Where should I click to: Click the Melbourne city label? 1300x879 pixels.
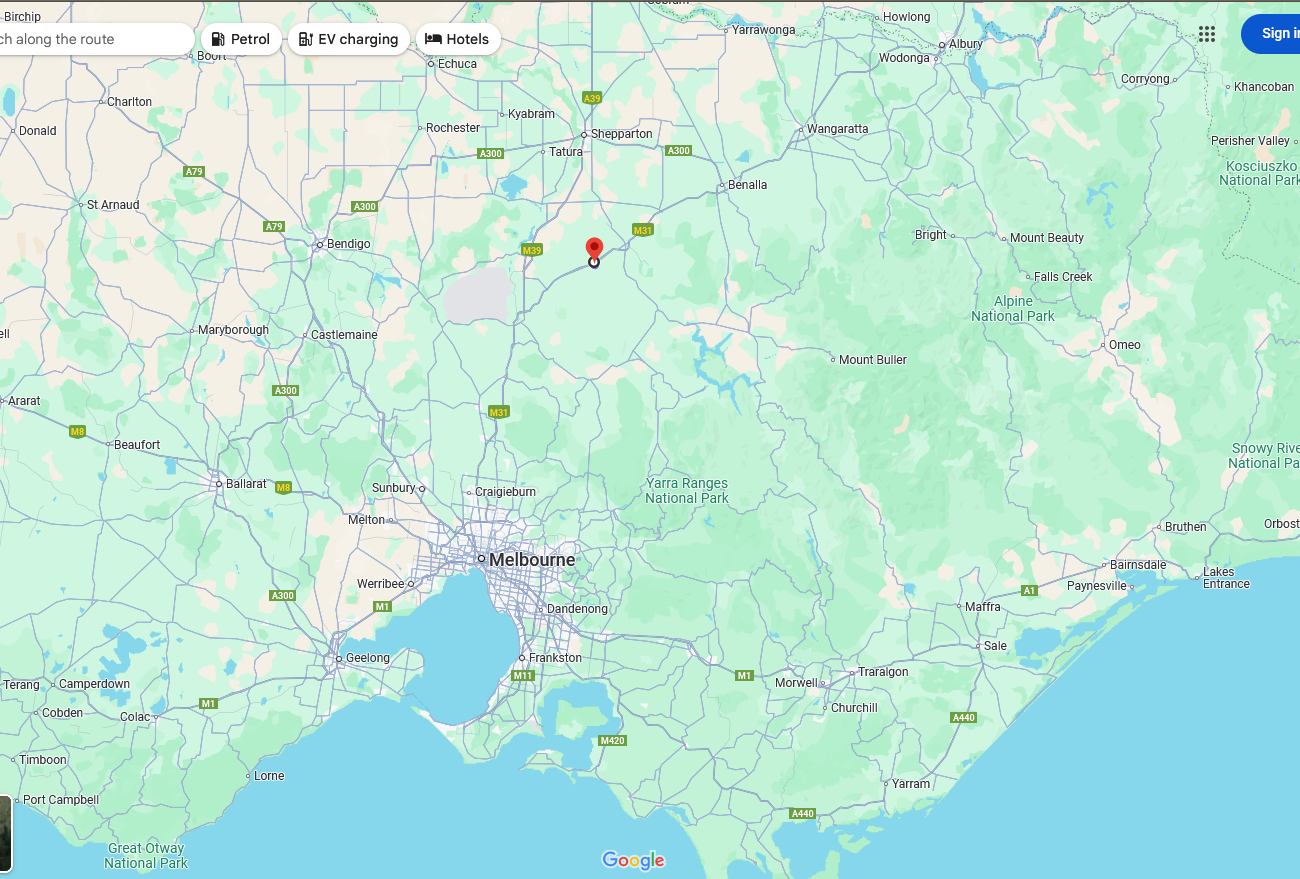532,560
